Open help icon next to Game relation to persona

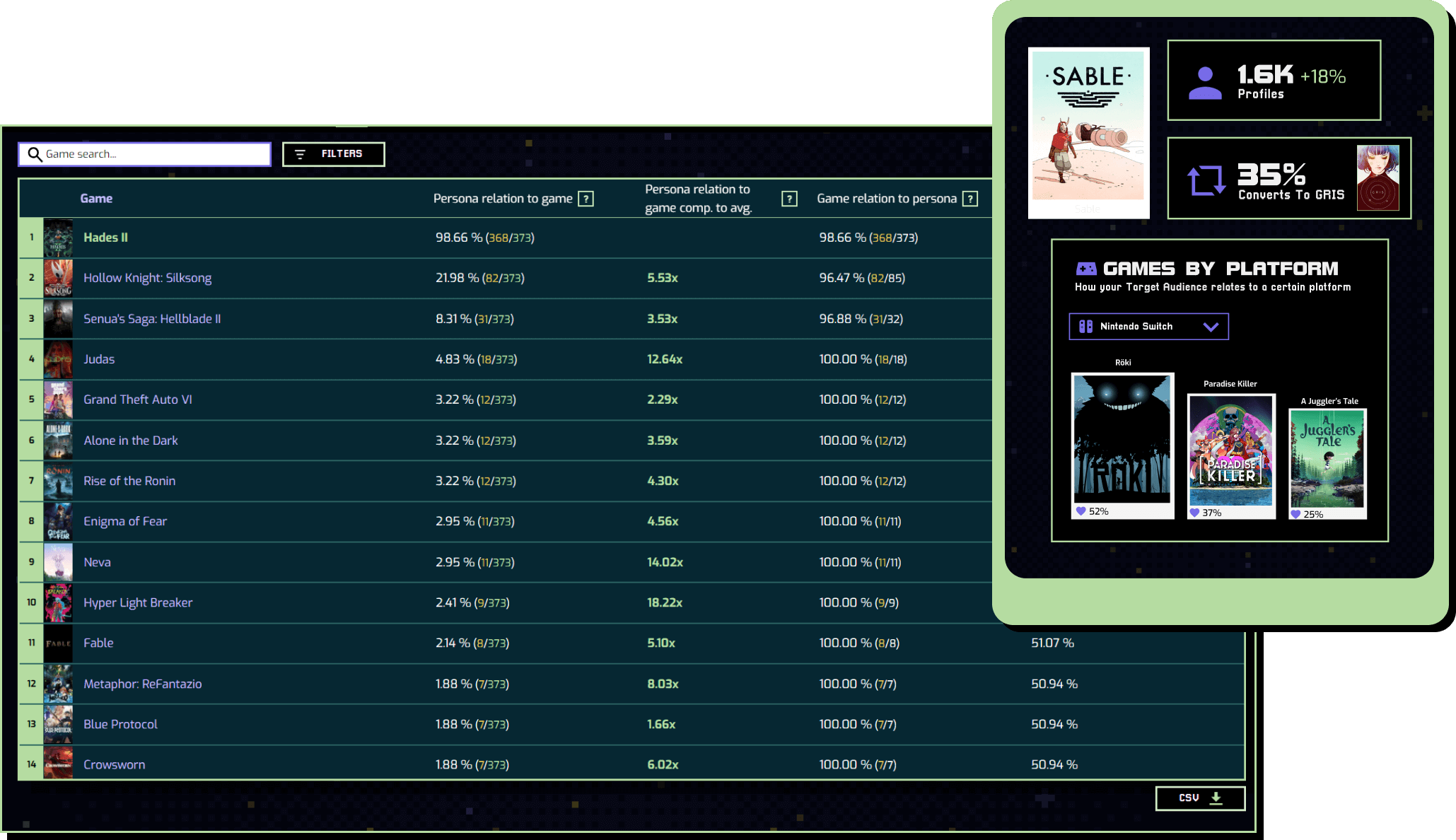click(970, 199)
